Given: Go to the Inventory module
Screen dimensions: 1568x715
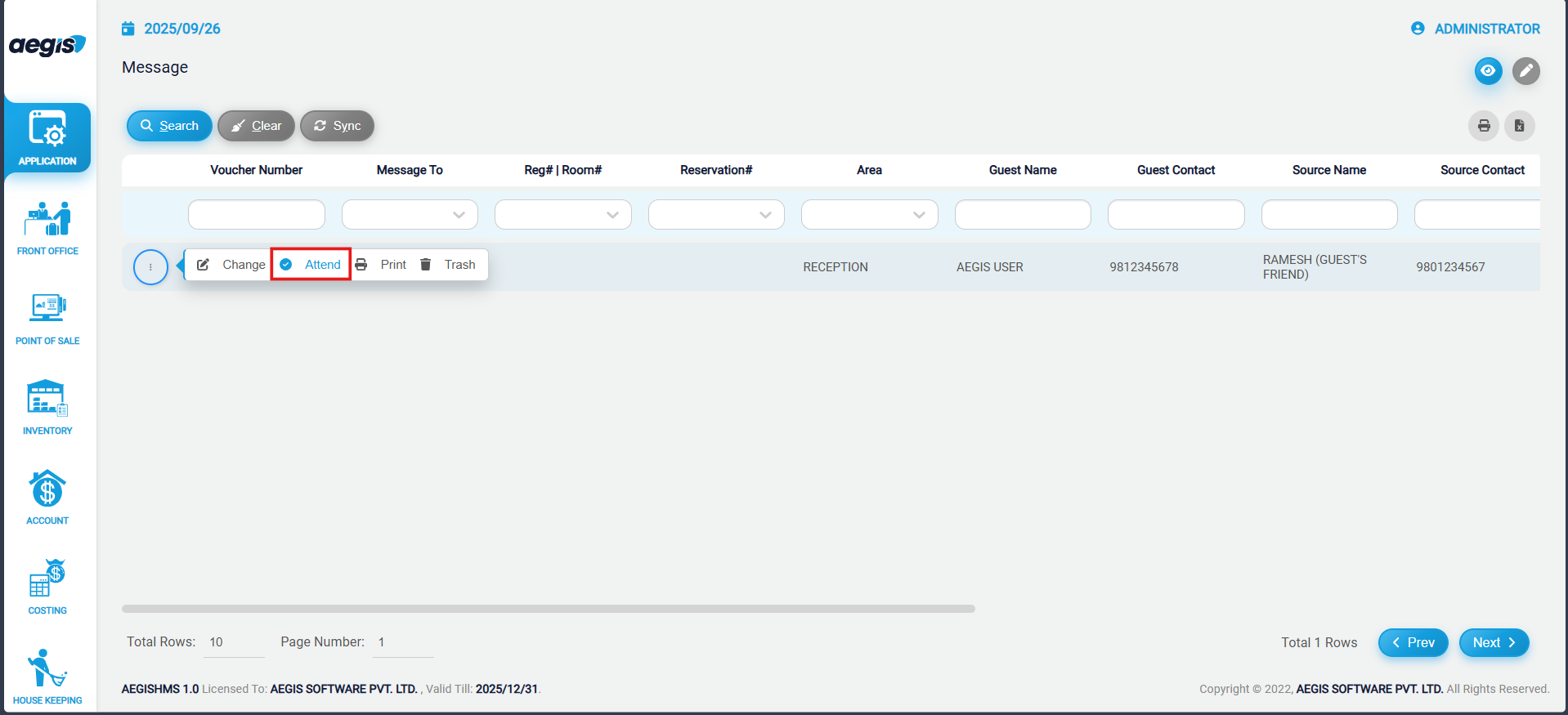Looking at the screenshot, I should (x=47, y=407).
